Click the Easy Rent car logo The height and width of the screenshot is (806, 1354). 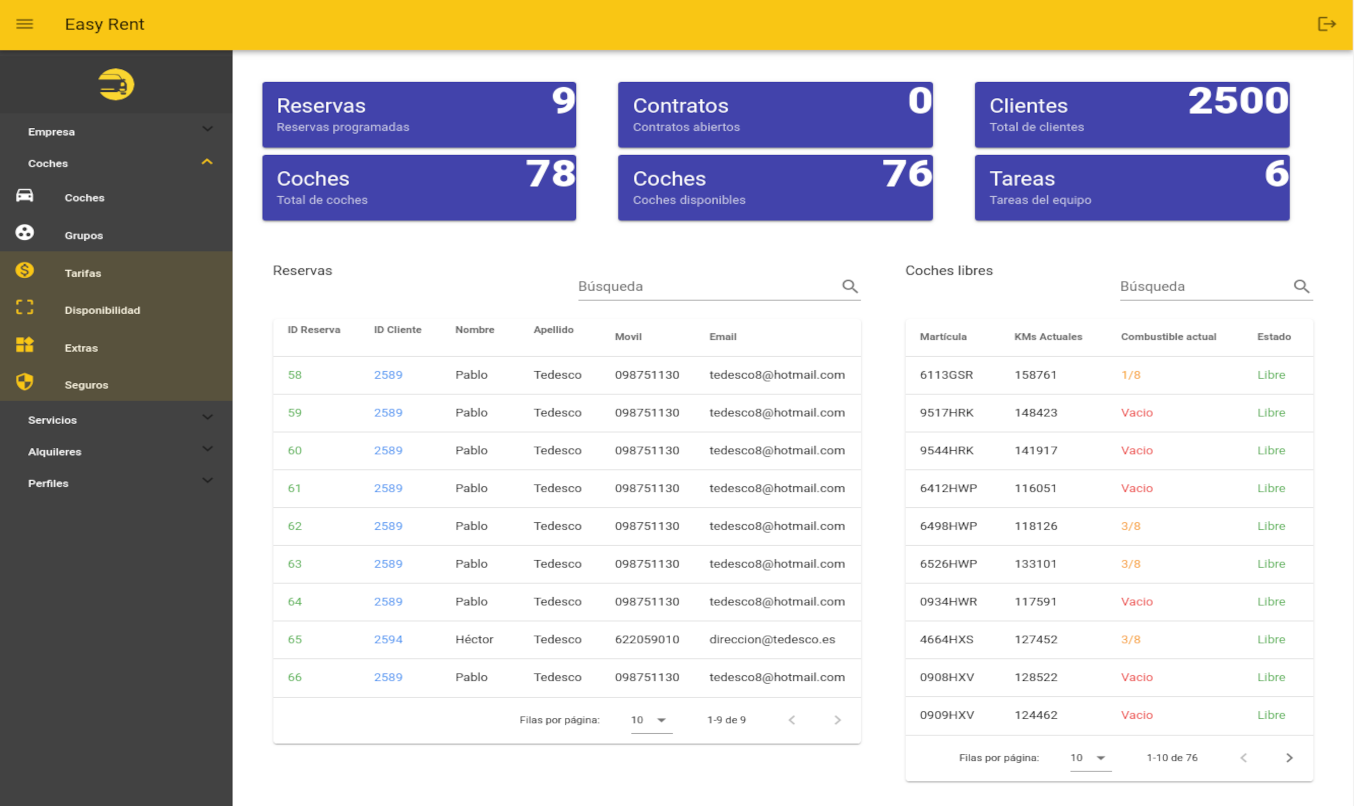coord(116,84)
